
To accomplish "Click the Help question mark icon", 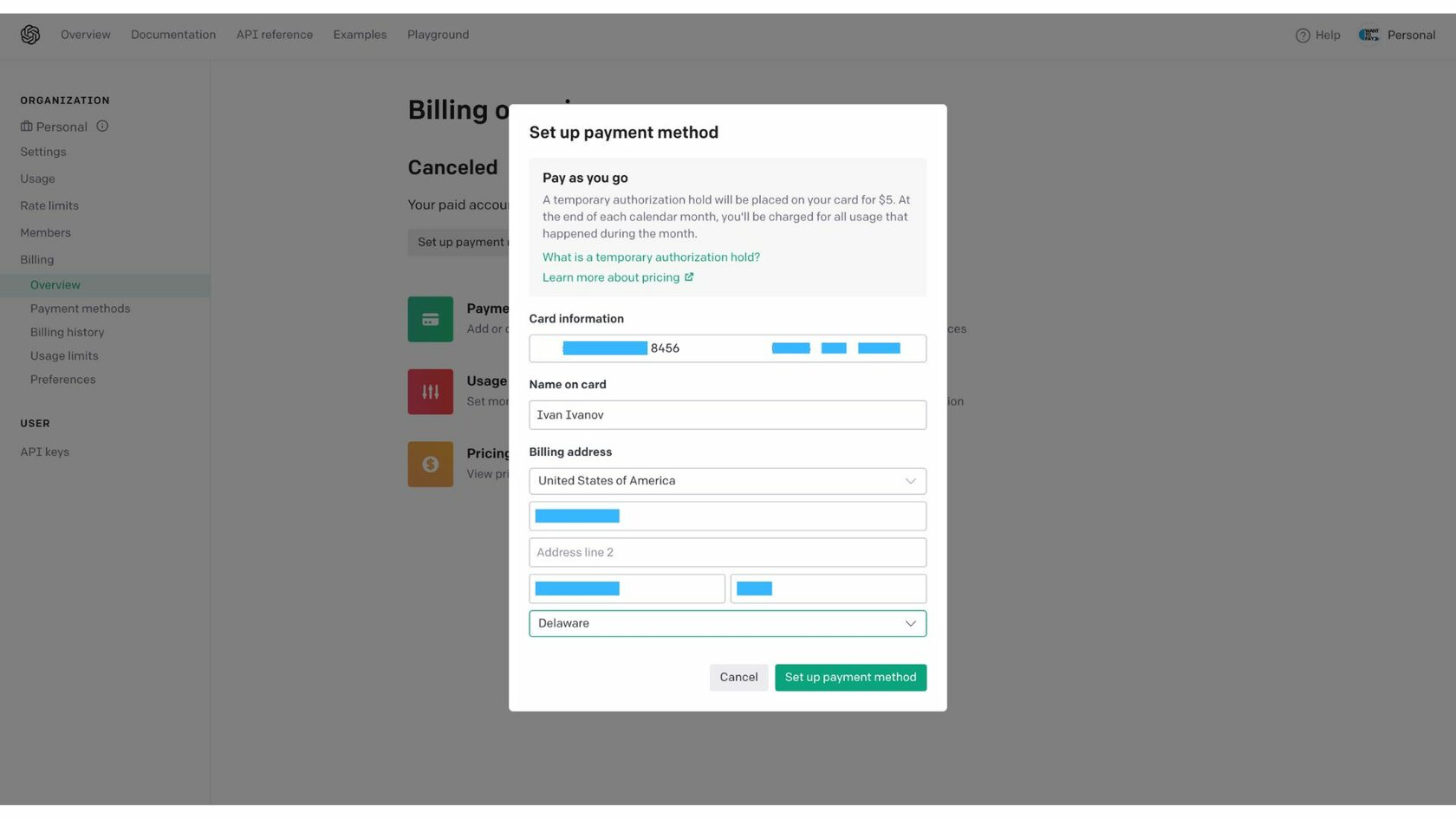I will (x=1302, y=36).
